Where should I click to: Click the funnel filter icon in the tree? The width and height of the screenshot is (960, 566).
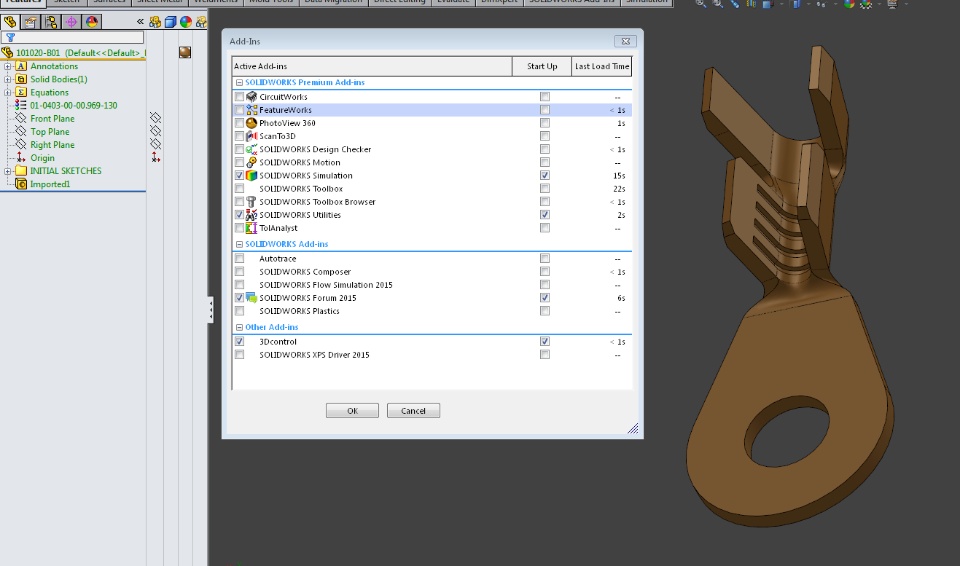pyautogui.click(x=10, y=37)
